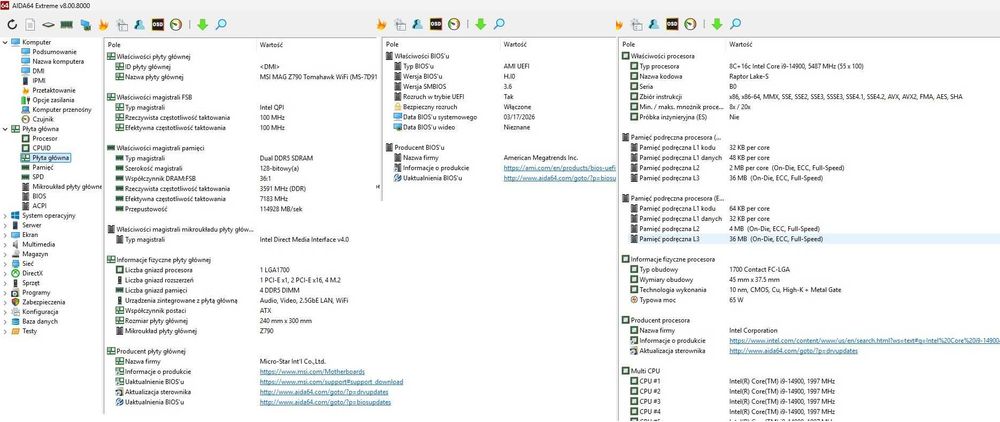Click Pole column header in BIOS panel

392,45
